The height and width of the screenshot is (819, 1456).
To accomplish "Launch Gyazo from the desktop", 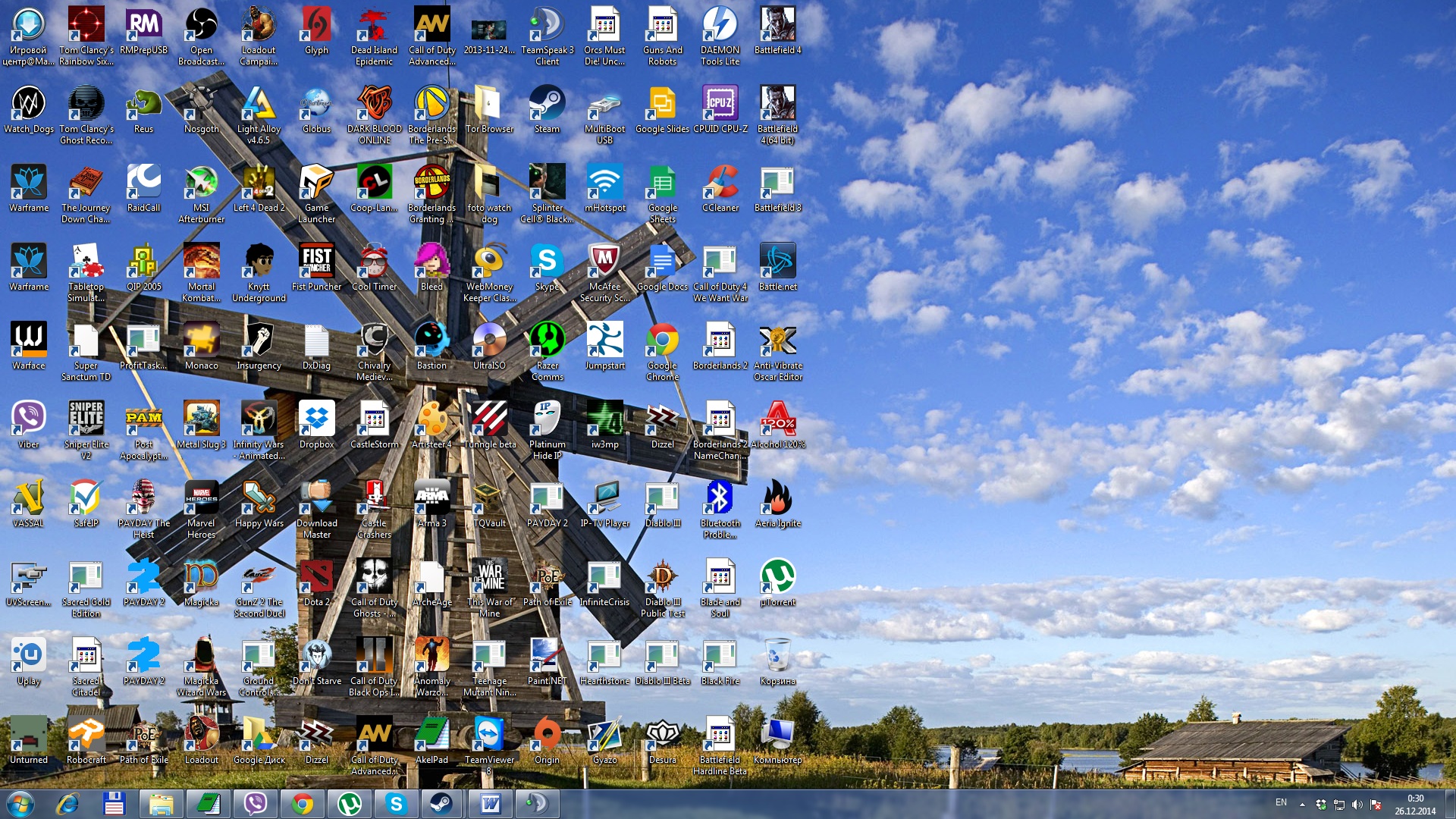I will click(x=604, y=741).
